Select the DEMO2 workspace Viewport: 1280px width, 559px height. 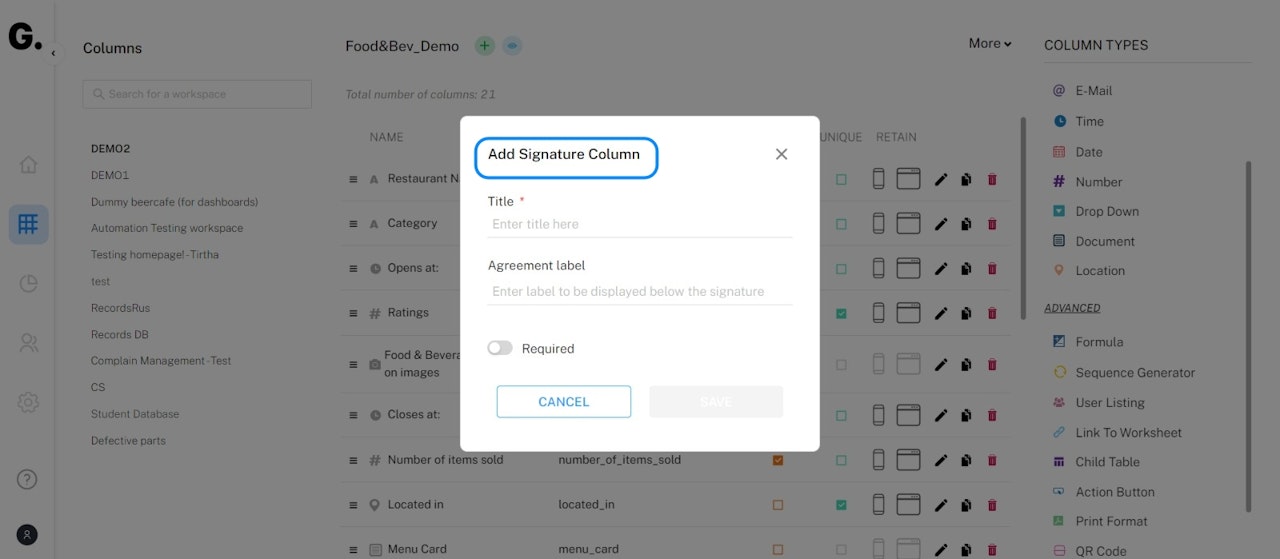111,149
